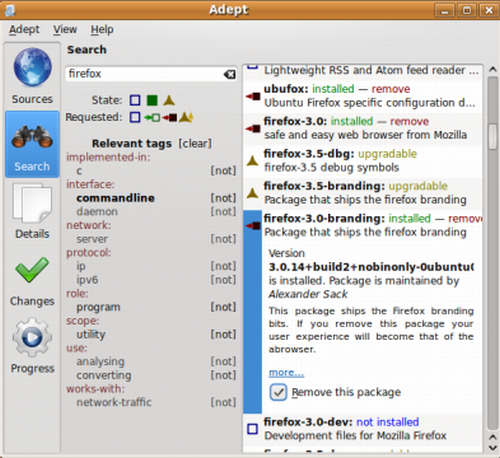Exclude utility tag with [not]
The width and height of the screenshot is (500, 458).
(223, 334)
